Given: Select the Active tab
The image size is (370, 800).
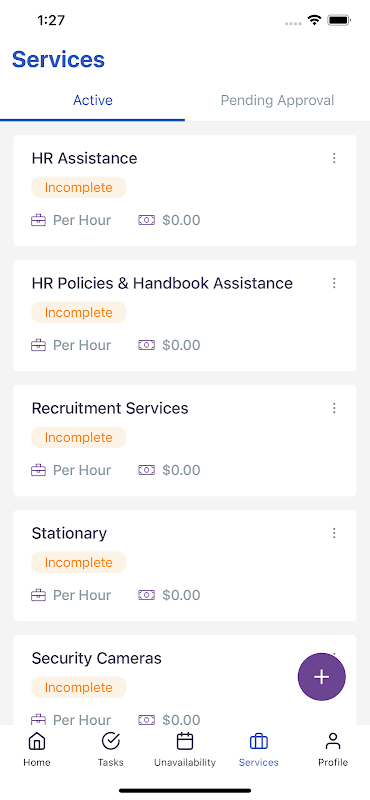Looking at the screenshot, I should click(x=92, y=101).
